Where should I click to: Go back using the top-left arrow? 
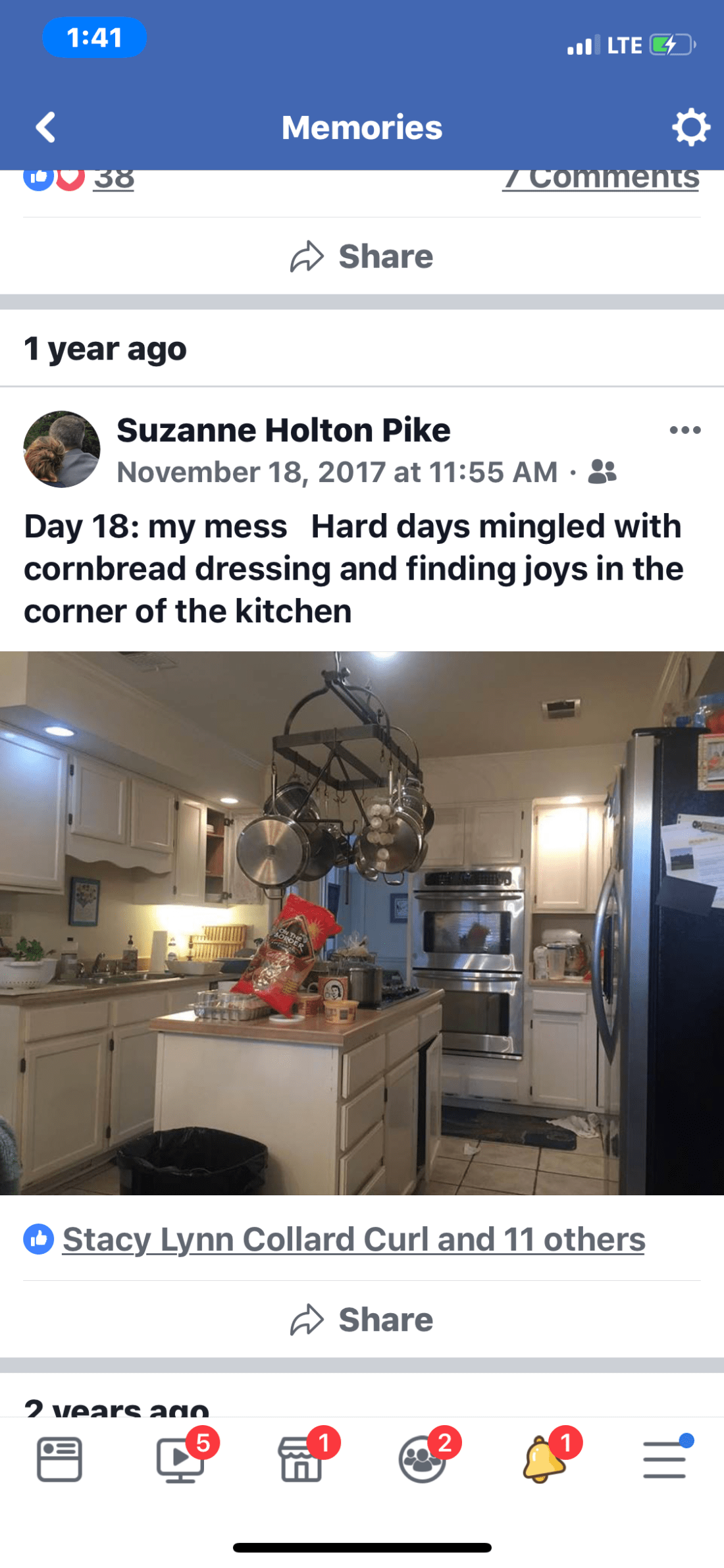click(x=45, y=127)
